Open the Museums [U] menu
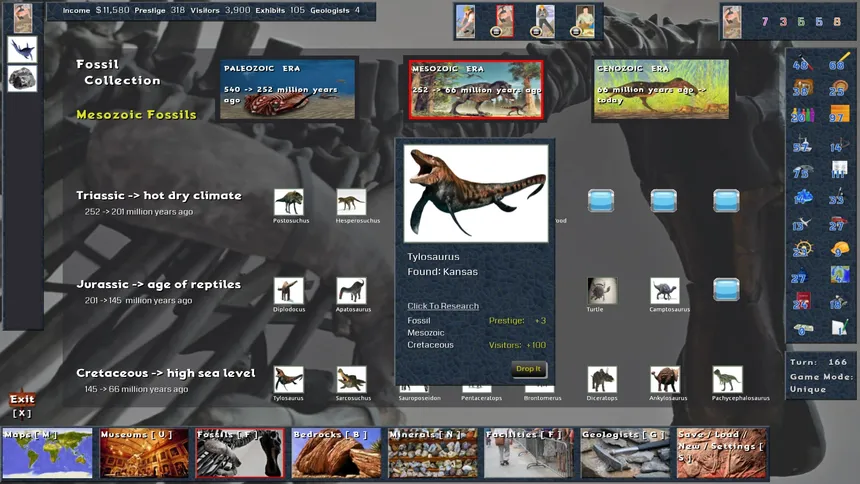This screenshot has height=484, width=860. tap(144, 453)
